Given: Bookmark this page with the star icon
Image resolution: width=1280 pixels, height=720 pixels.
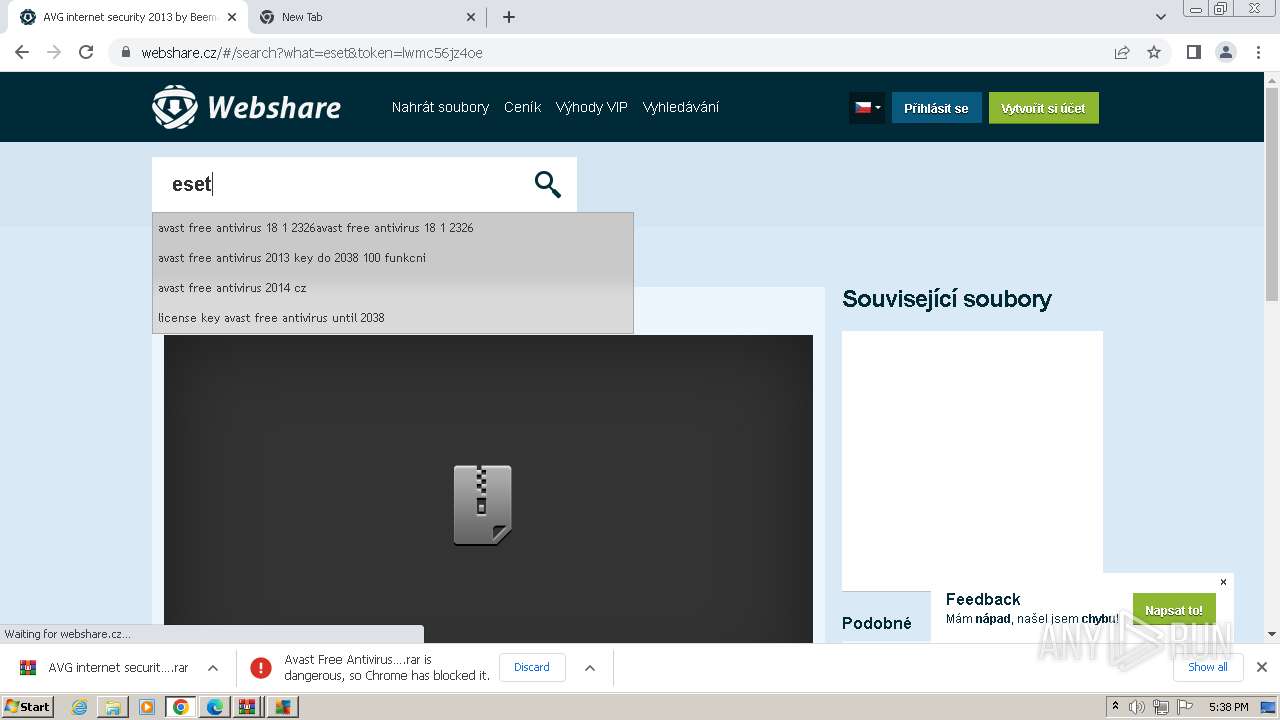Looking at the screenshot, I should pos(1154,52).
